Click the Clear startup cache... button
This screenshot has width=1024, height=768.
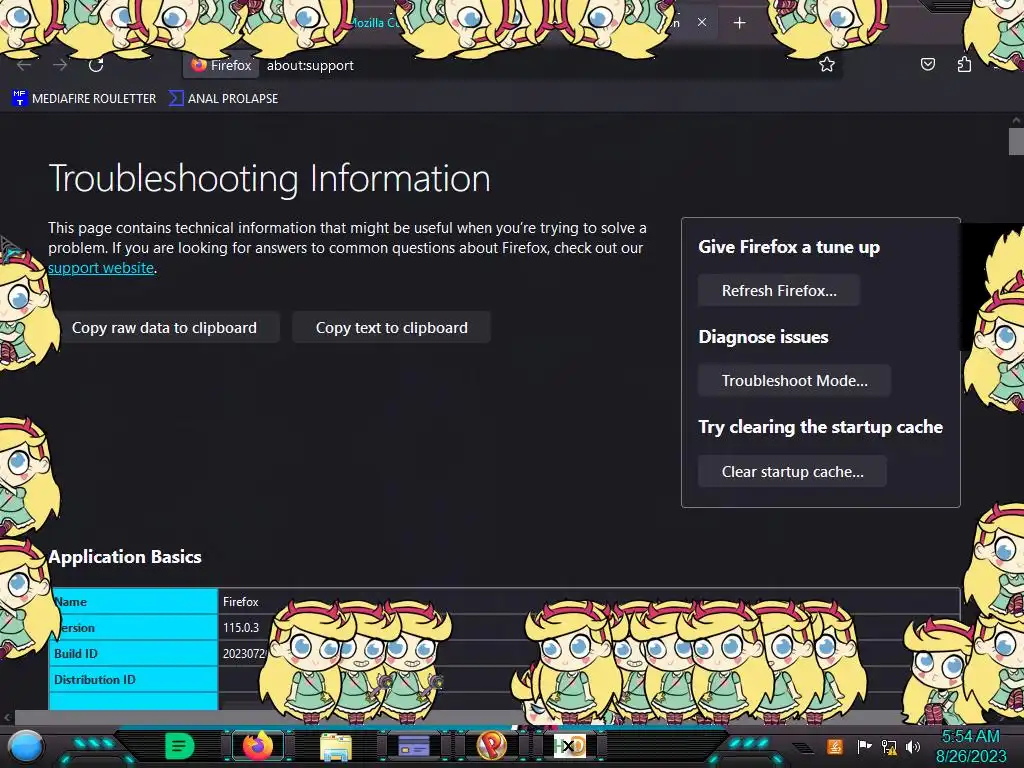pos(792,472)
